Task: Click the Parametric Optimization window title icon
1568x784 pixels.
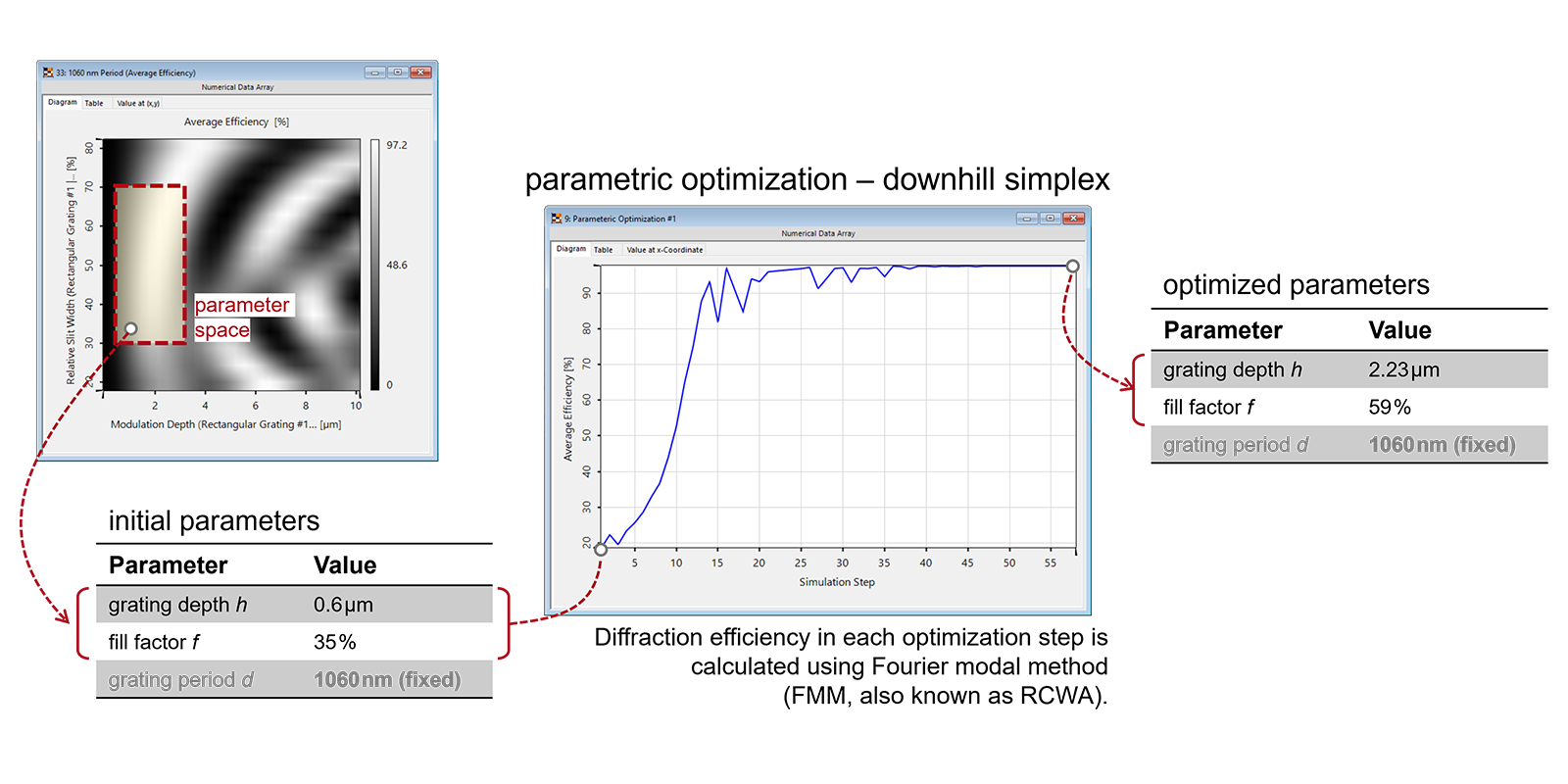Action: coord(557,219)
